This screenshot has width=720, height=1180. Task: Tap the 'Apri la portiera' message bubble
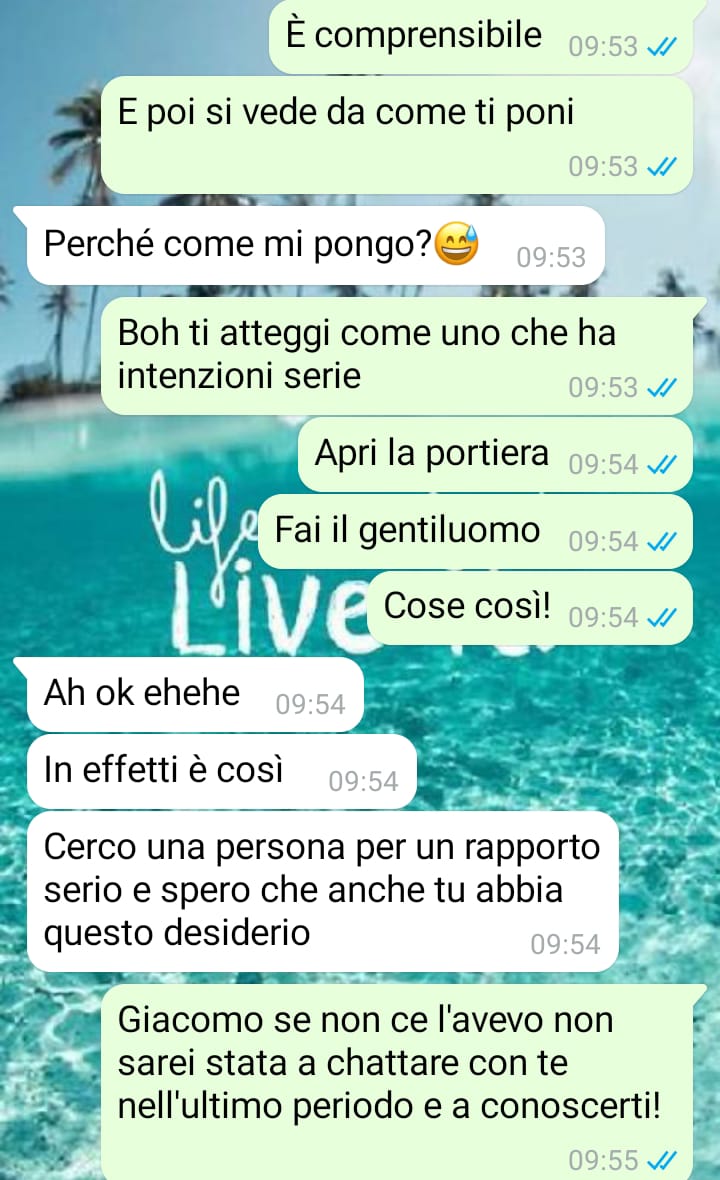point(496,455)
